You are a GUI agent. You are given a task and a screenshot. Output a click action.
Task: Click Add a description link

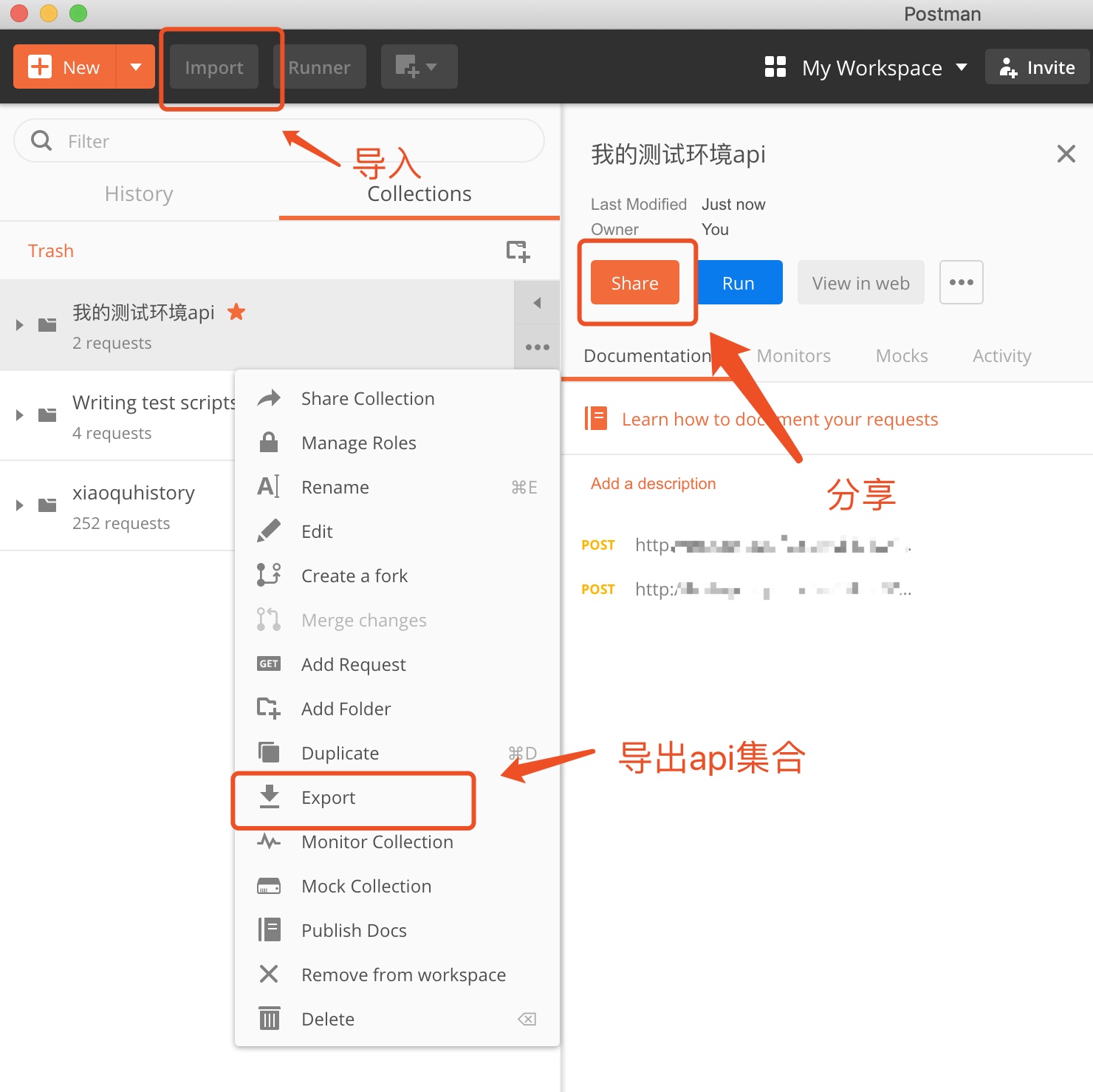click(654, 484)
